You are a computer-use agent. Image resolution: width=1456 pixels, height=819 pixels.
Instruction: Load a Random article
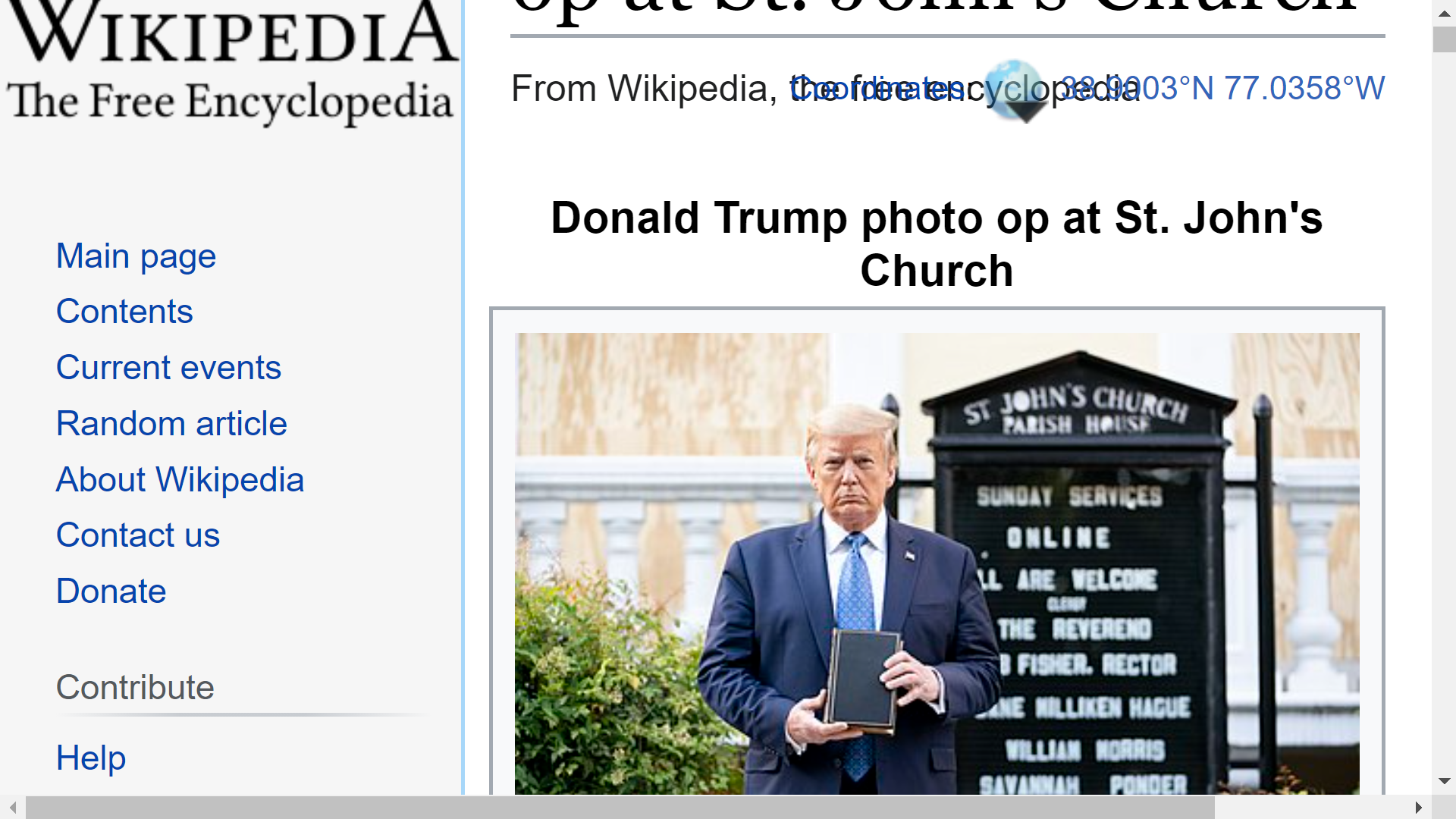coord(171,423)
